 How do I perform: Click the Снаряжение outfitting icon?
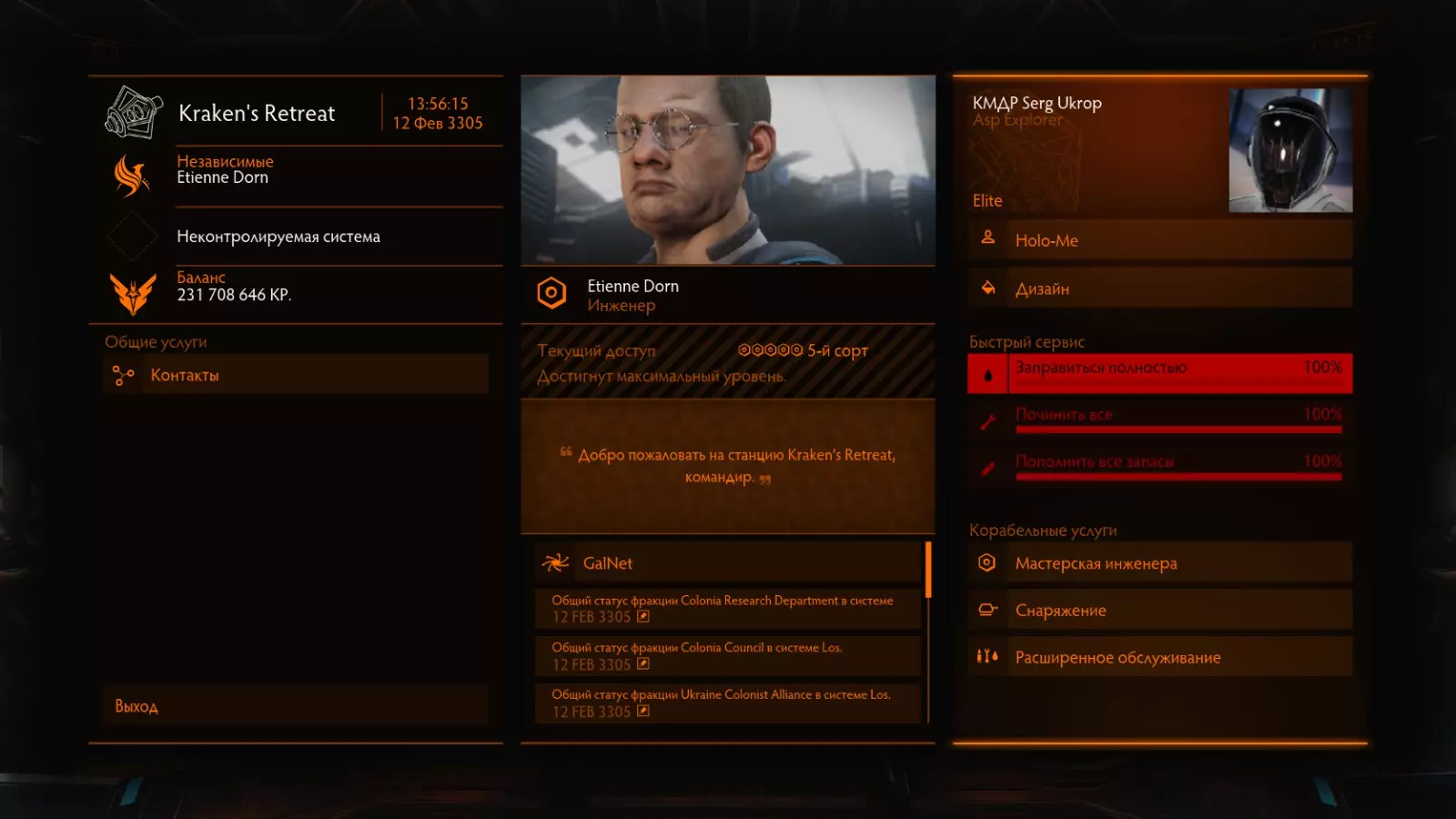click(987, 610)
